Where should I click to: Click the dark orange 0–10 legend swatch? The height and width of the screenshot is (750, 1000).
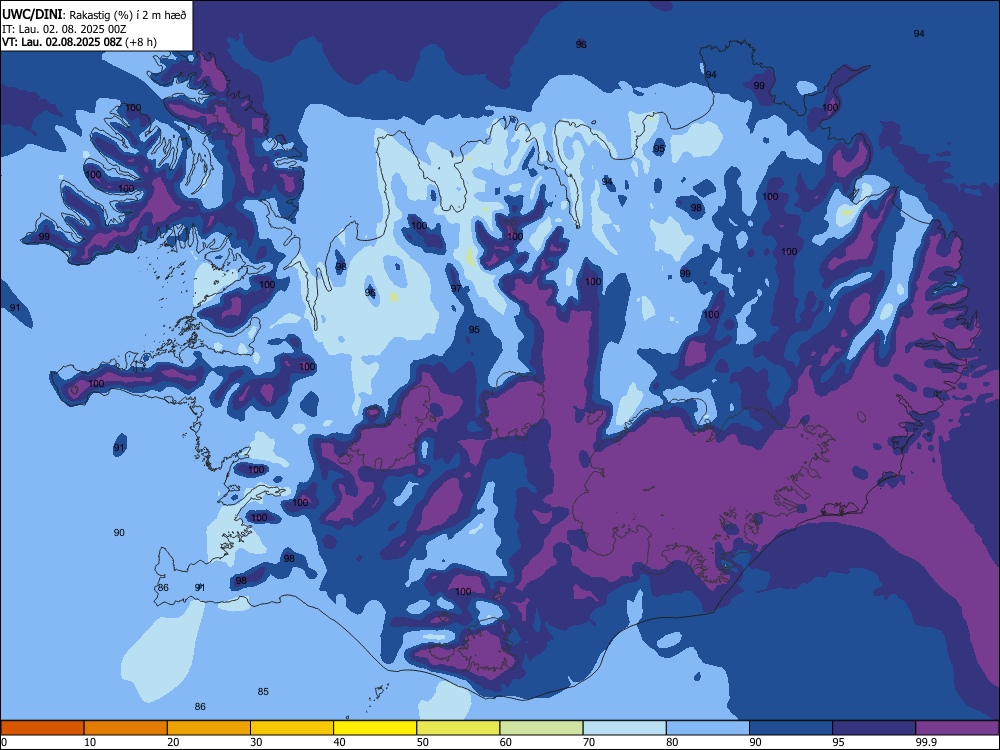tap(42, 728)
